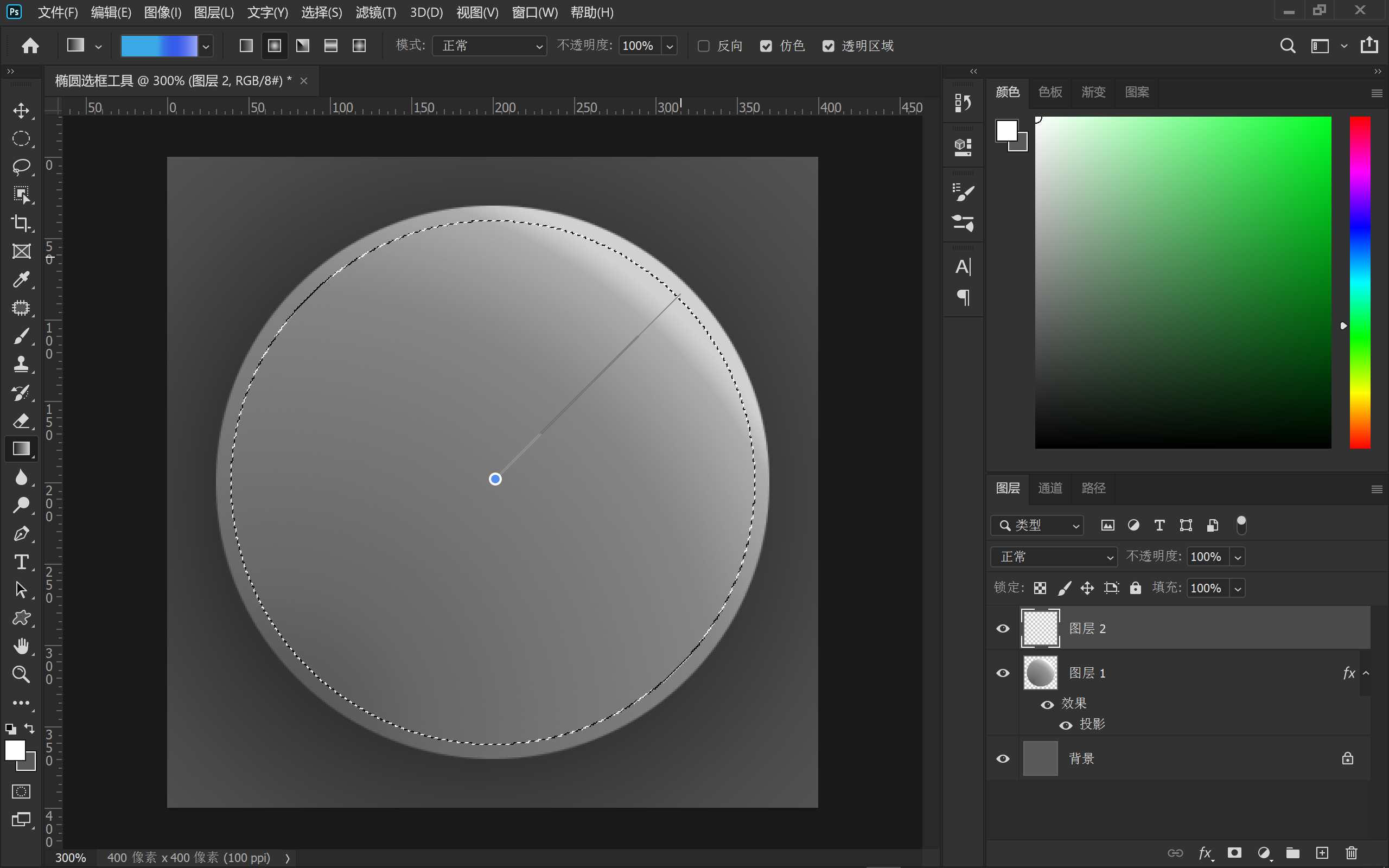Open the layer blend mode 正常 dropdown
The image size is (1389, 868).
coord(1054,557)
